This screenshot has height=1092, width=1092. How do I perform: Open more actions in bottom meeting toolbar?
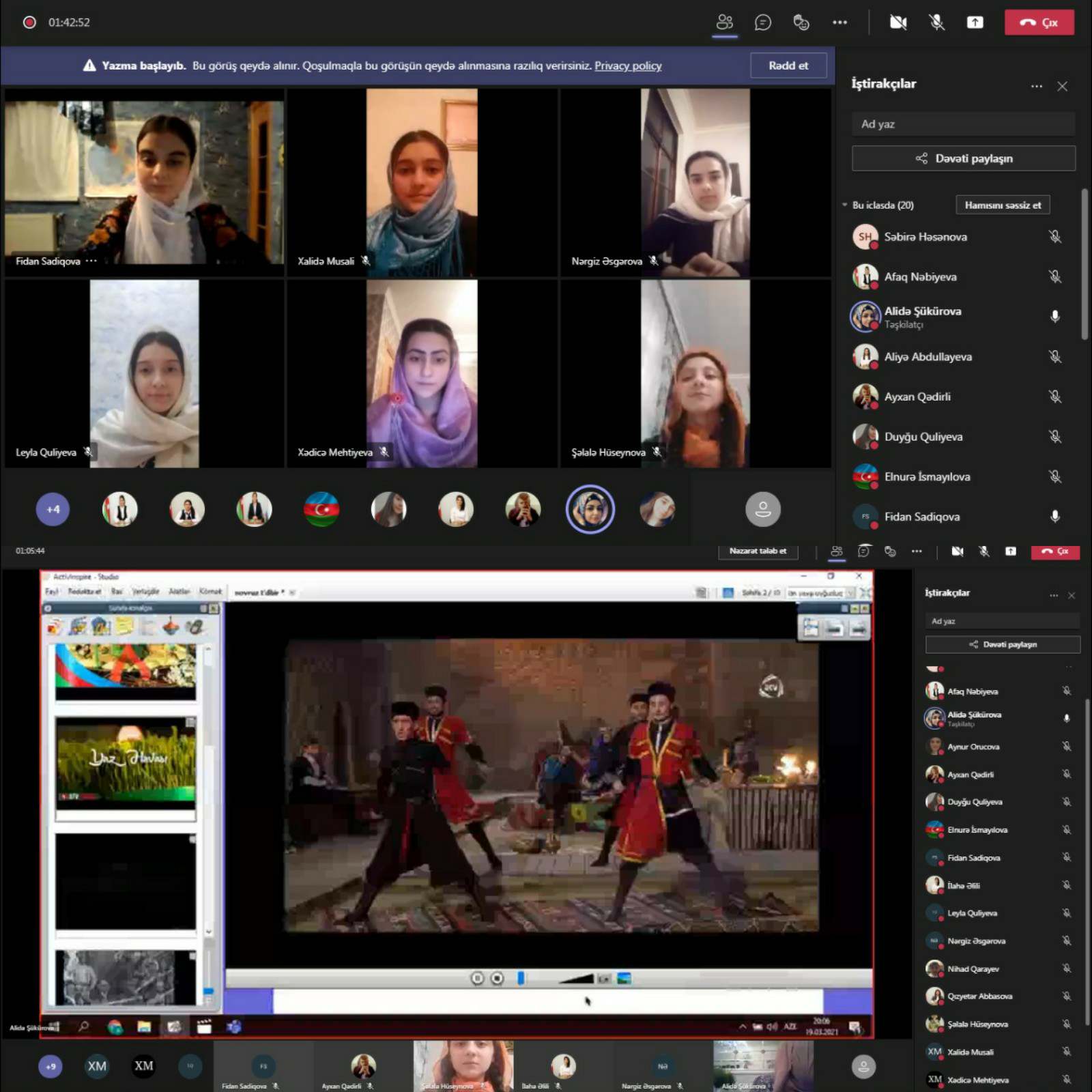coord(916,551)
